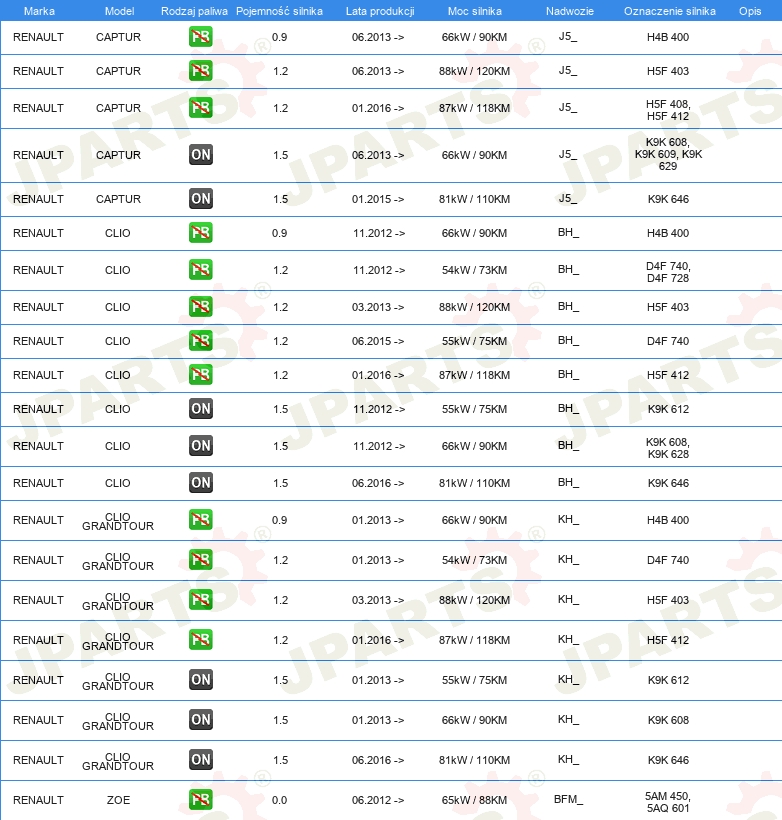This screenshot has width=782, height=820.
Task: Click the Model column header
Action: pos(119,11)
